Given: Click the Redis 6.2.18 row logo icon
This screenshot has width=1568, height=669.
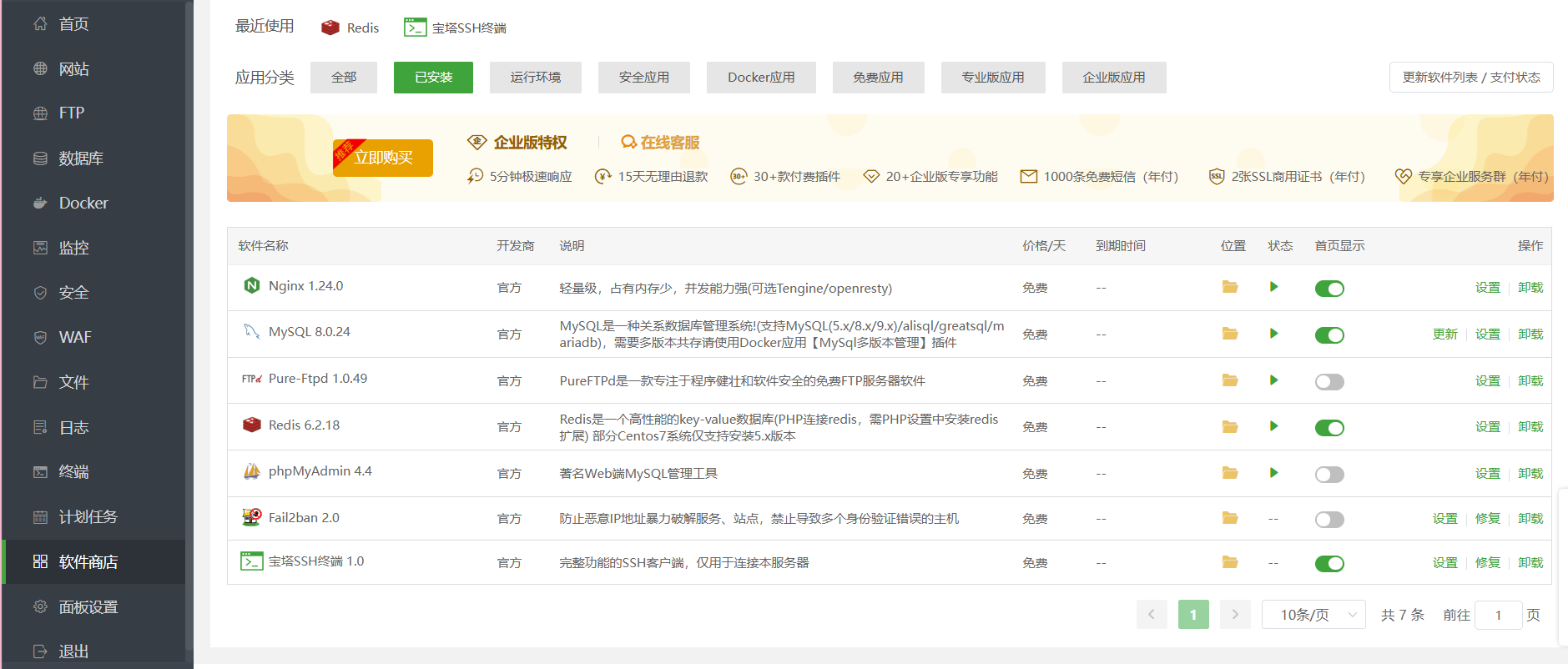Looking at the screenshot, I should click(x=251, y=425).
